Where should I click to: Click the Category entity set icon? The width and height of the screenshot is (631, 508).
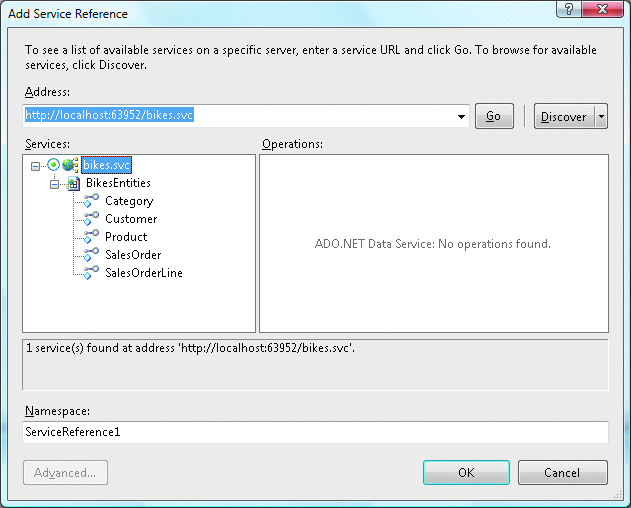[91, 200]
